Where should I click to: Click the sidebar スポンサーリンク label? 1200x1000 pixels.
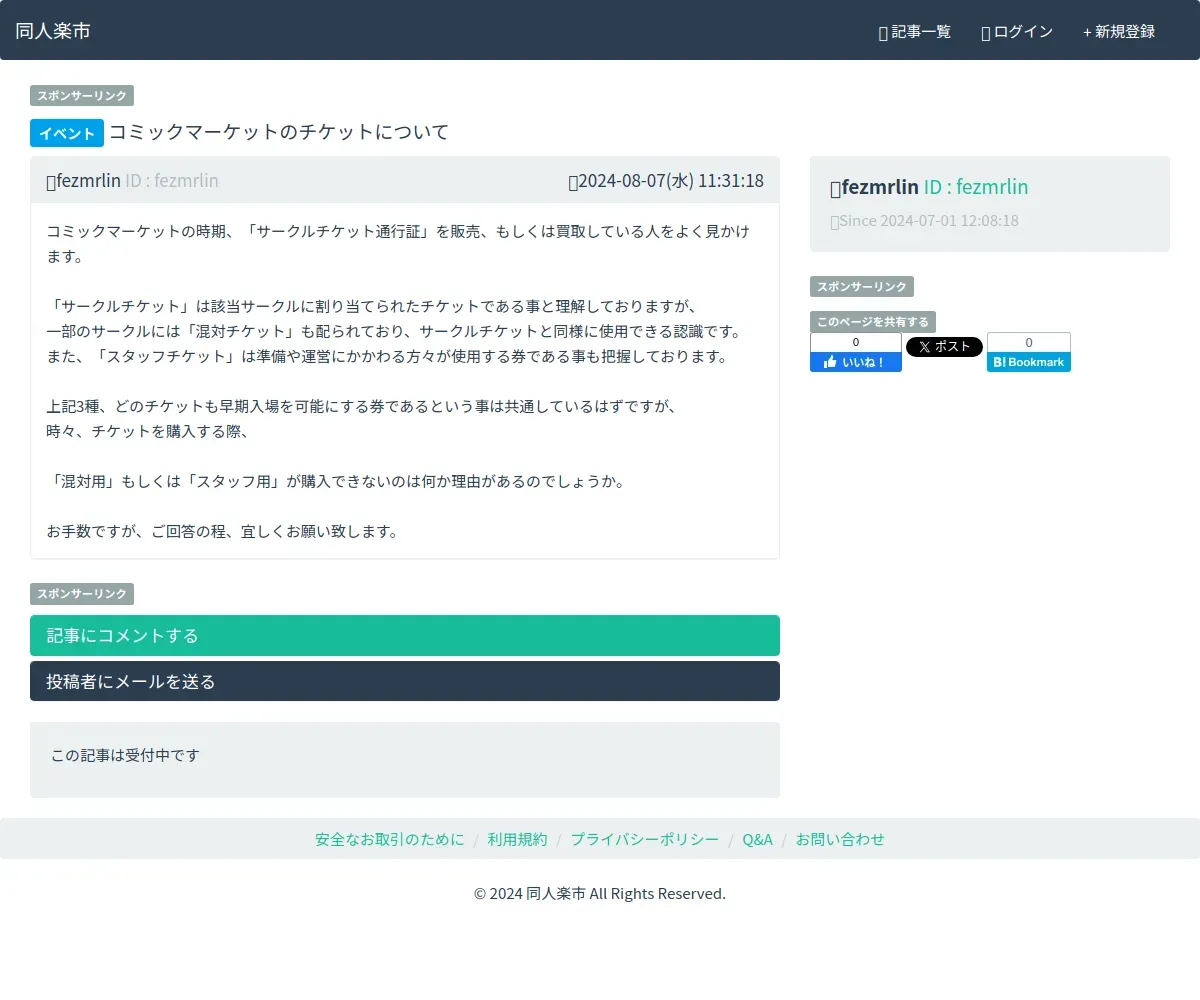coord(862,287)
